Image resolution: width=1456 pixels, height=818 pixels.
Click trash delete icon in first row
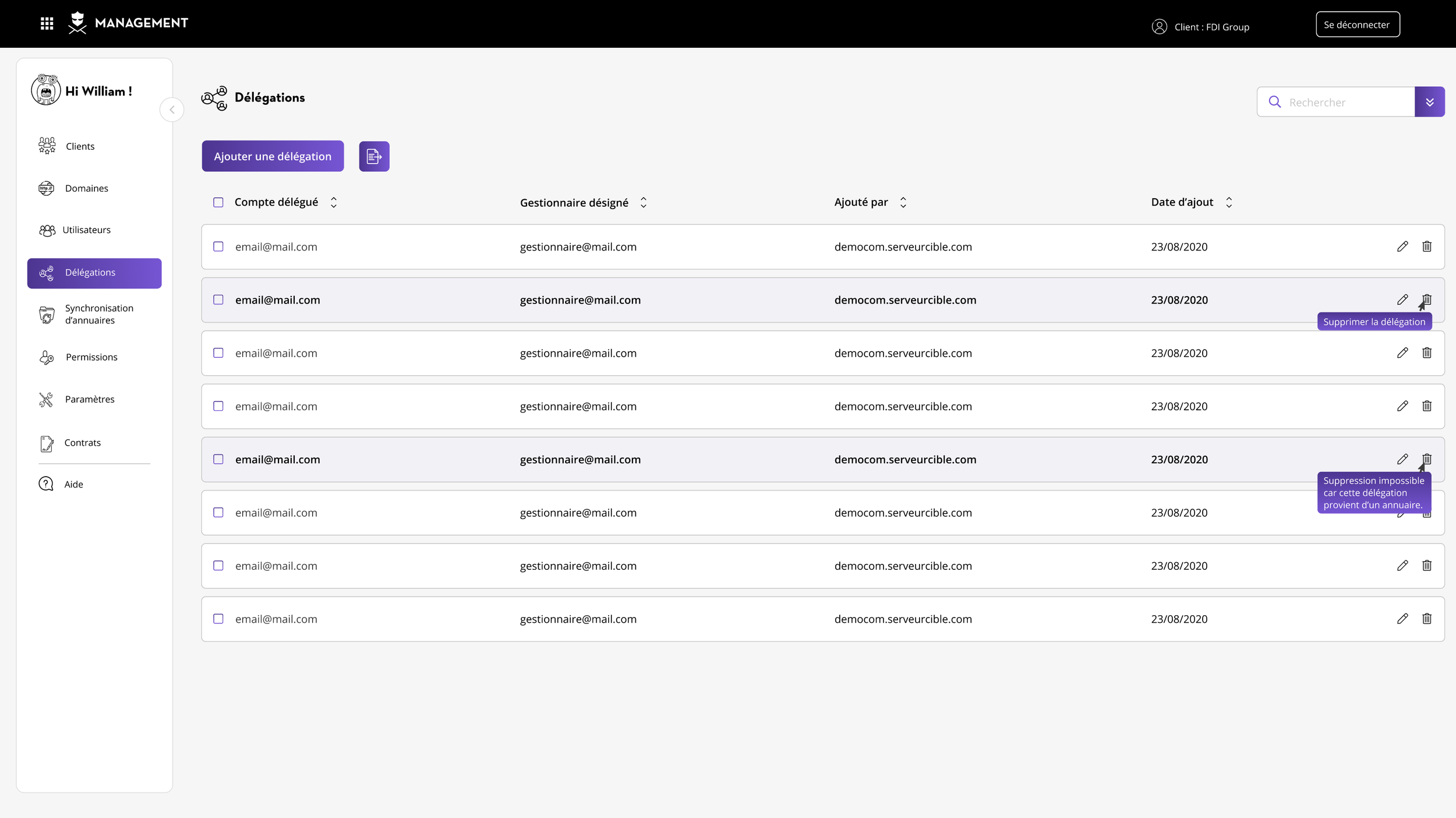coord(1427,246)
